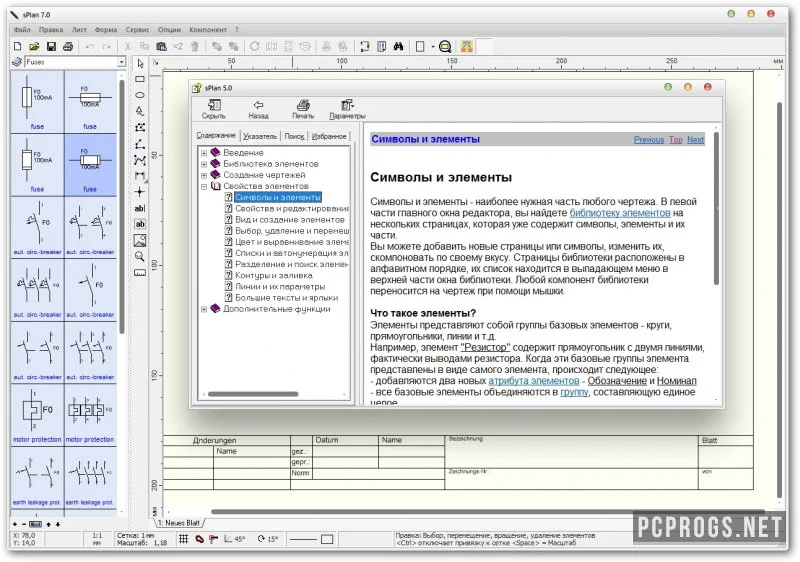The height and width of the screenshot is (562, 800).
Task: Expand the Библиотека элементов node
Action: (204, 164)
